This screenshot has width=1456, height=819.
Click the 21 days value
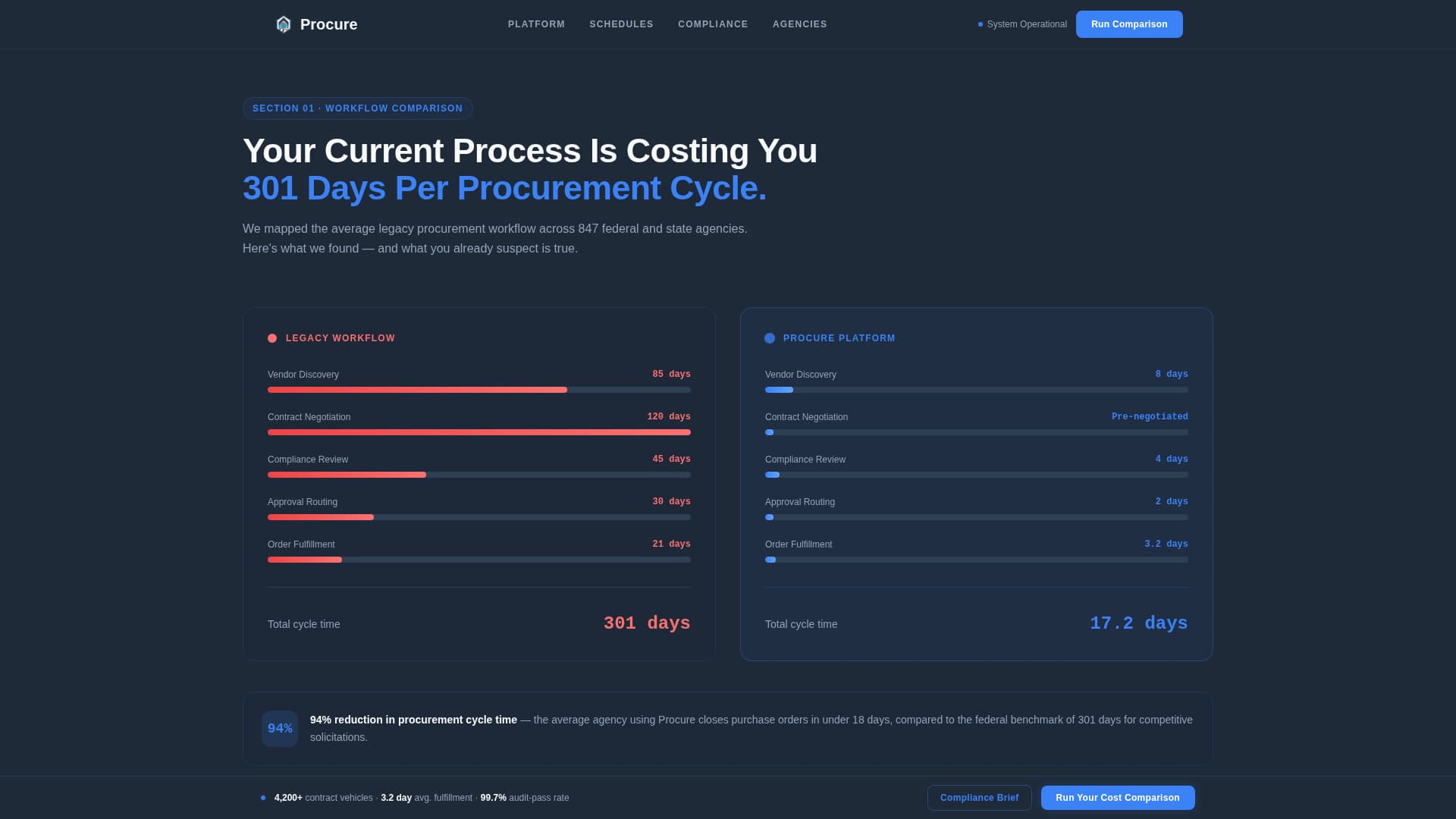point(671,544)
